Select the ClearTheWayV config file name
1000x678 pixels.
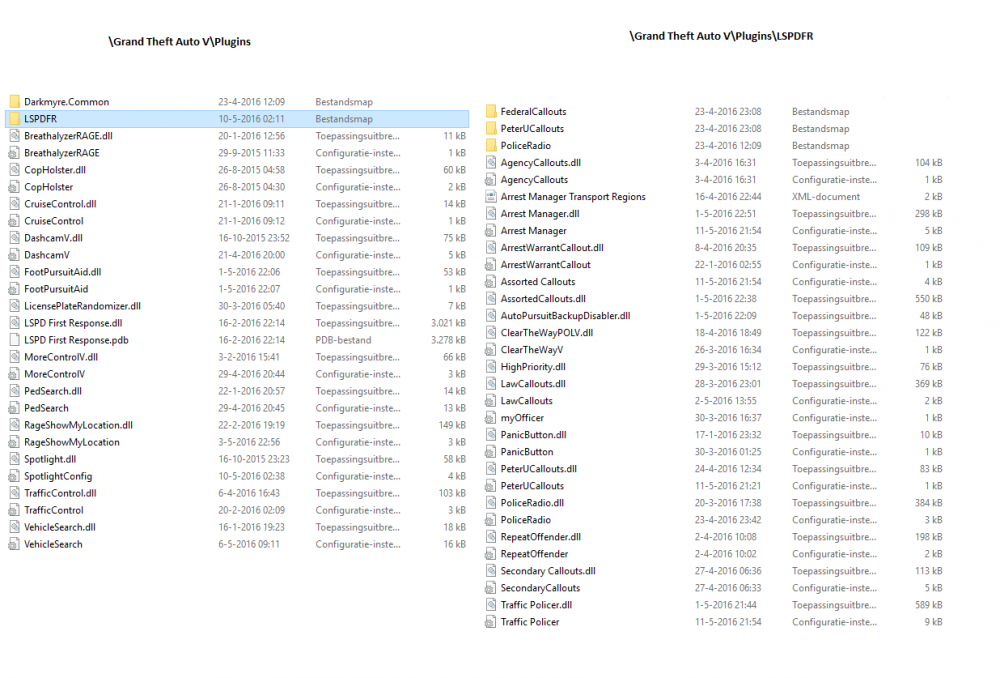(532, 350)
